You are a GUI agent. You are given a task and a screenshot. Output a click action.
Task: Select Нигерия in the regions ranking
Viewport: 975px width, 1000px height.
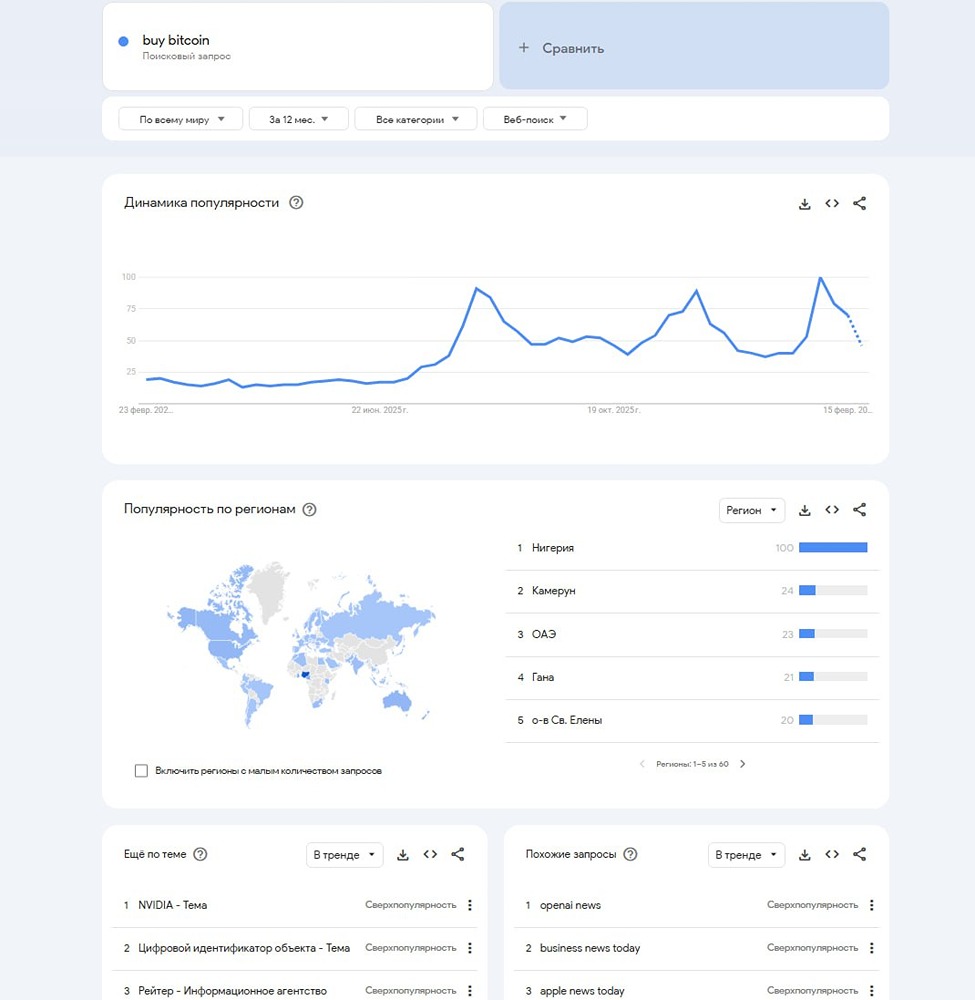pyautogui.click(x=553, y=548)
